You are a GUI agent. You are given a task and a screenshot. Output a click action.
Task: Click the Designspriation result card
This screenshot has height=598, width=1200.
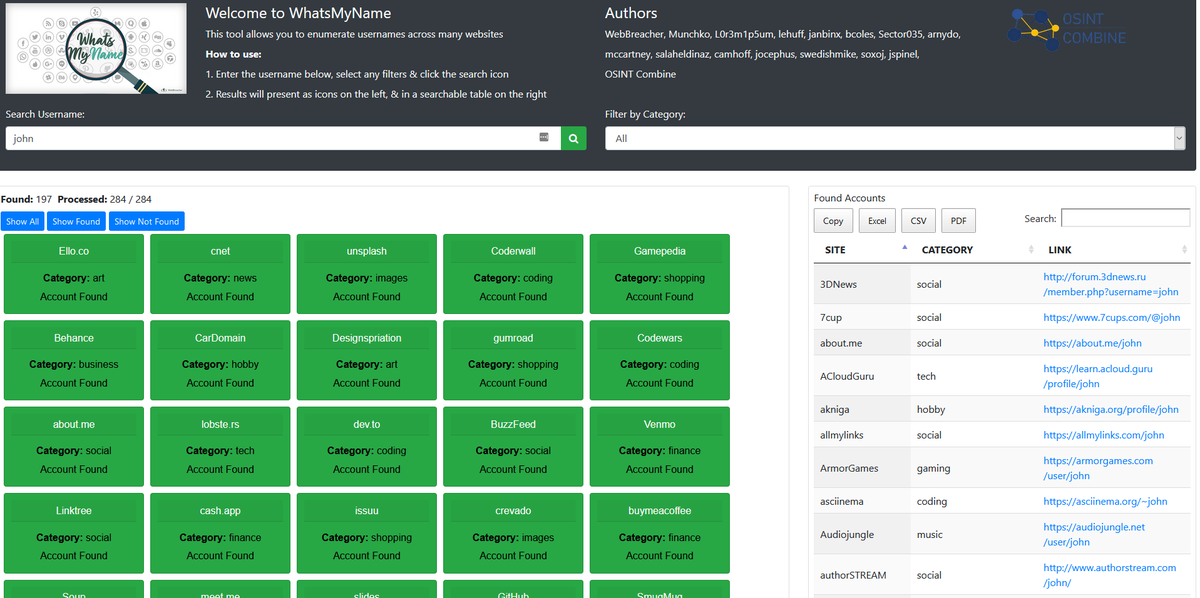pyautogui.click(x=367, y=360)
